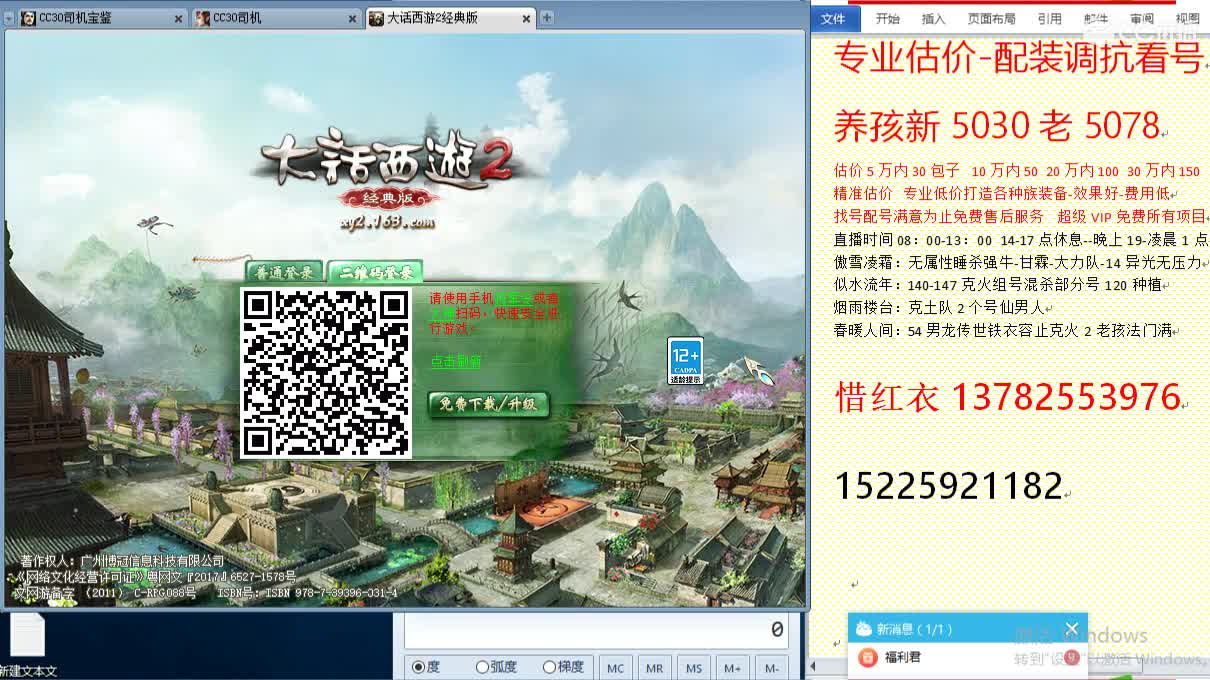Click the calculator MC button
The image size is (1210, 680).
coord(616,668)
